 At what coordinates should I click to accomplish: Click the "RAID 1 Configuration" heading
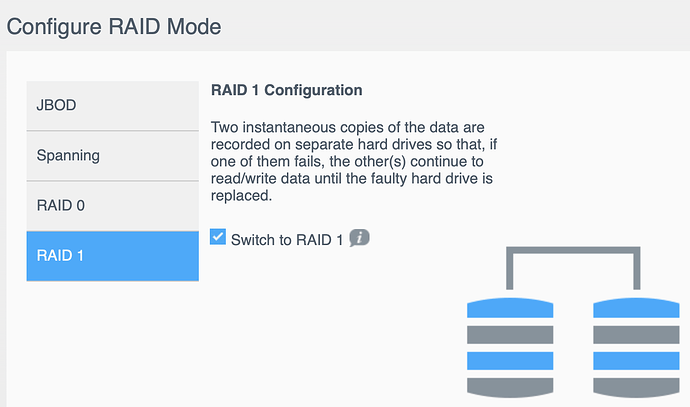pos(287,90)
